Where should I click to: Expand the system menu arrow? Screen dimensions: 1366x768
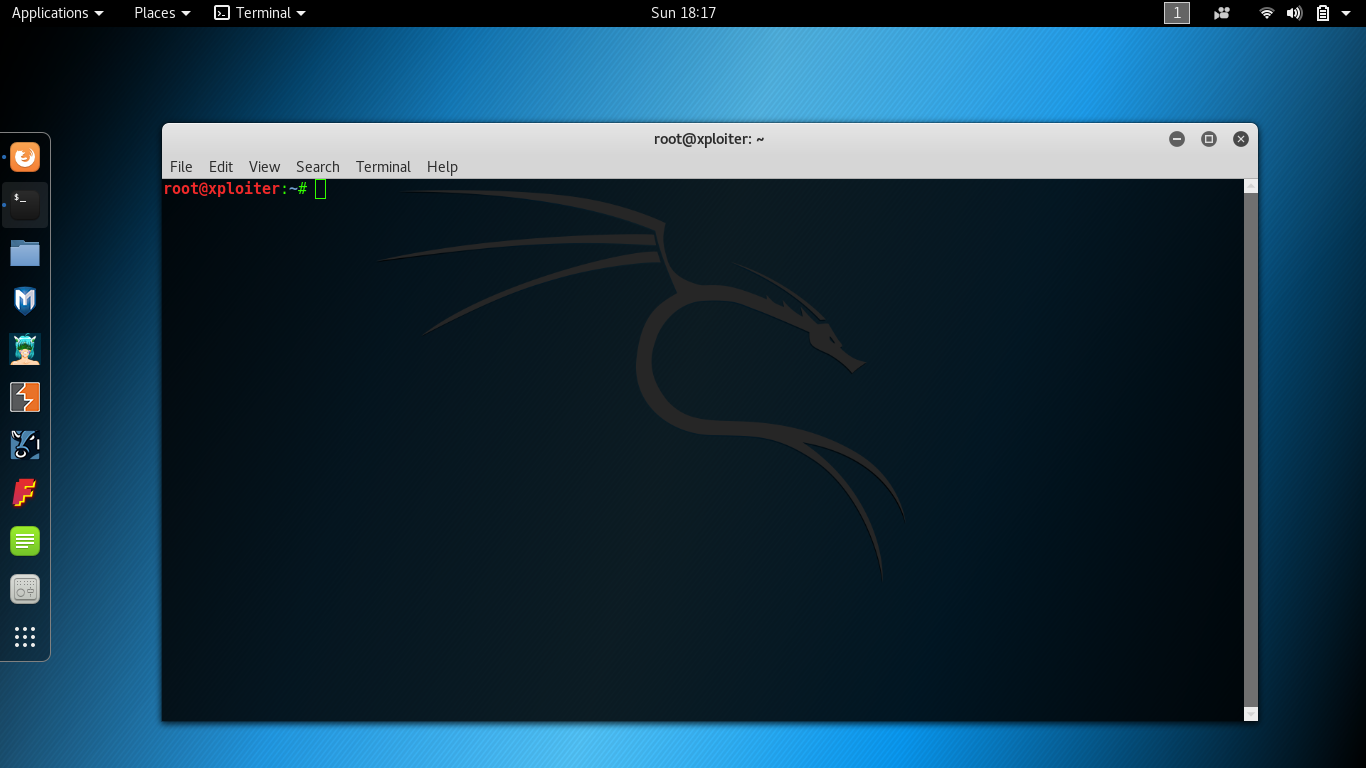pos(1346,13)
